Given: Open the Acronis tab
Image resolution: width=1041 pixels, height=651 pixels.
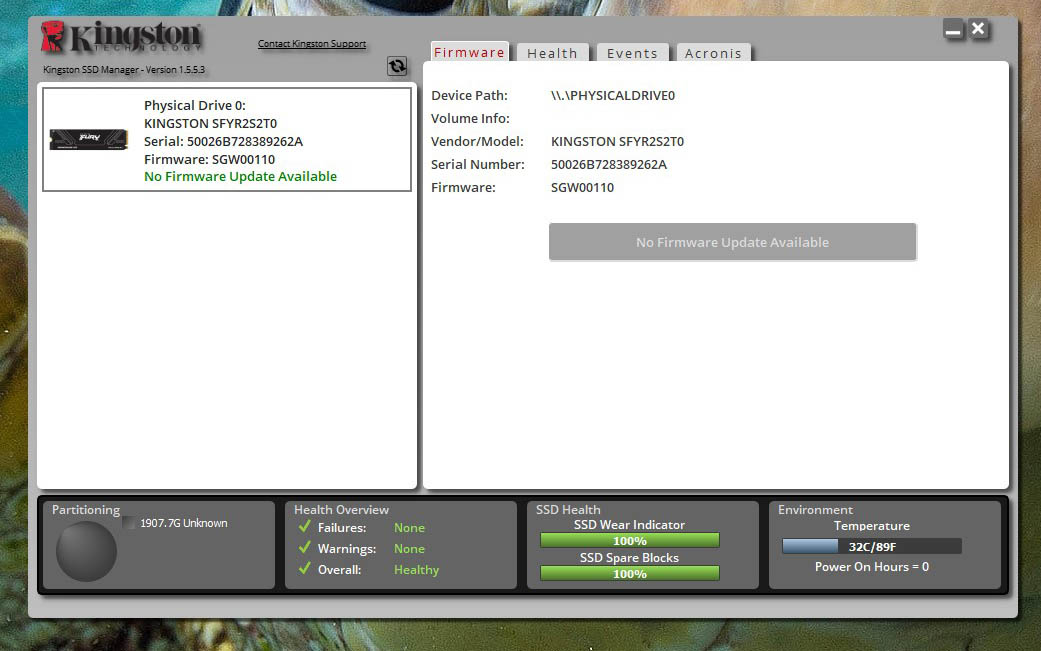Looking at the screenshot, I should point(713,53).
